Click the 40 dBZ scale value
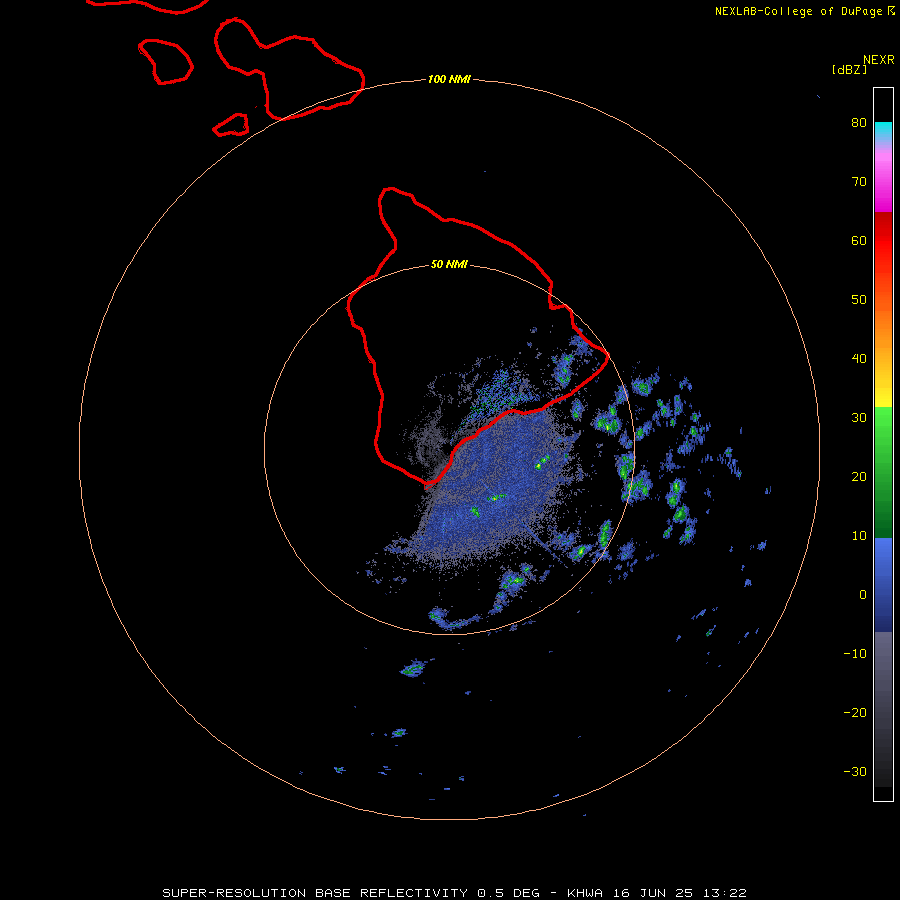This screenshot has width=900, height=900. [x=859, y=359]
